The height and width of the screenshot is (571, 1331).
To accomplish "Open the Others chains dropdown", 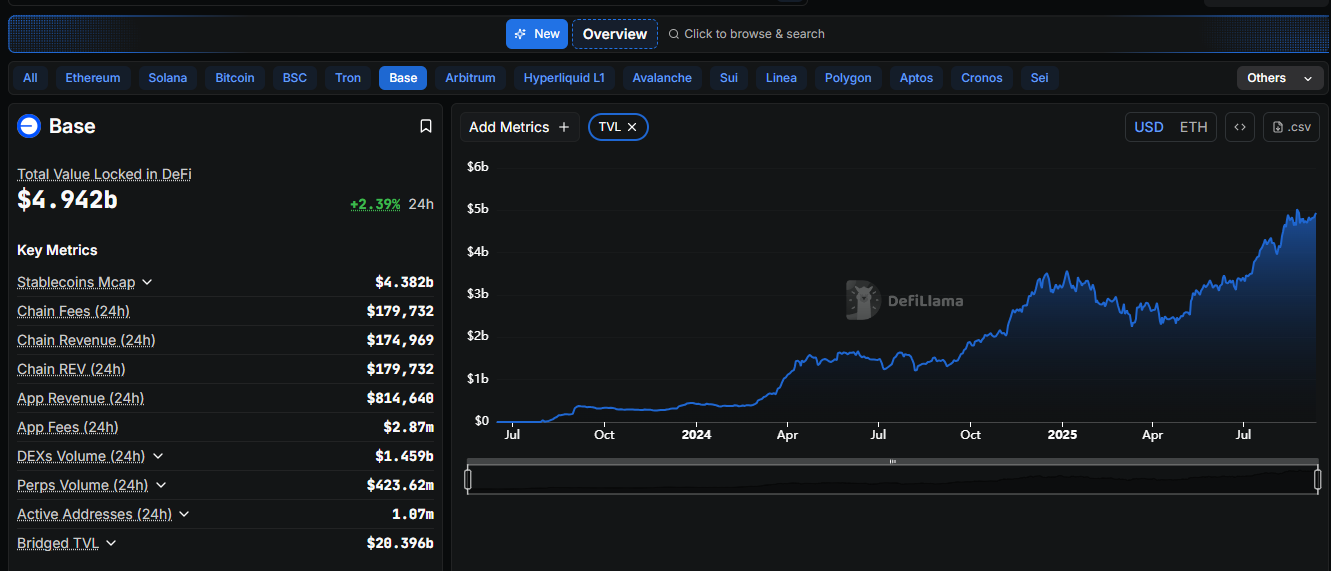I will pyautogui.click(x=1279, y=78).
